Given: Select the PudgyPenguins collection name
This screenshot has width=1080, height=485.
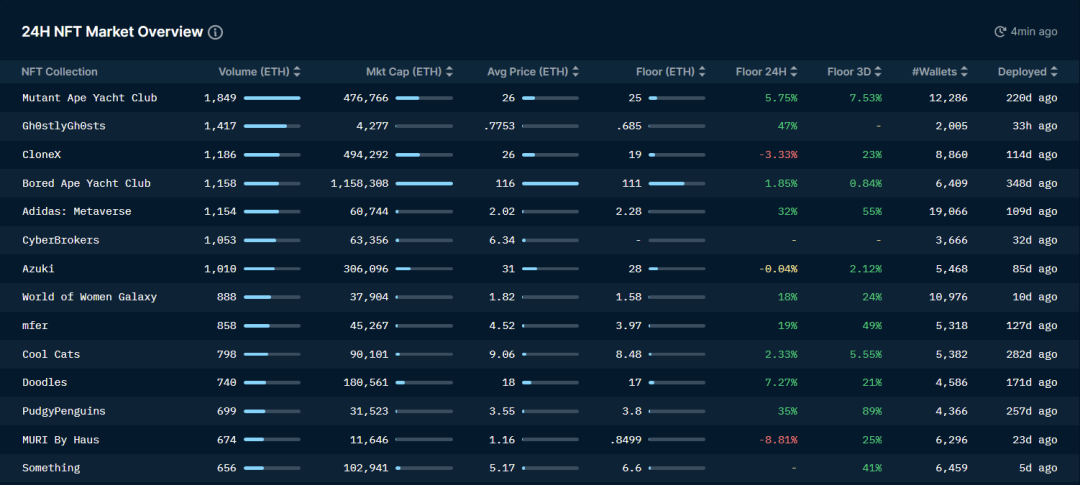Looking at the screenshot, I should tap(64, 411).
